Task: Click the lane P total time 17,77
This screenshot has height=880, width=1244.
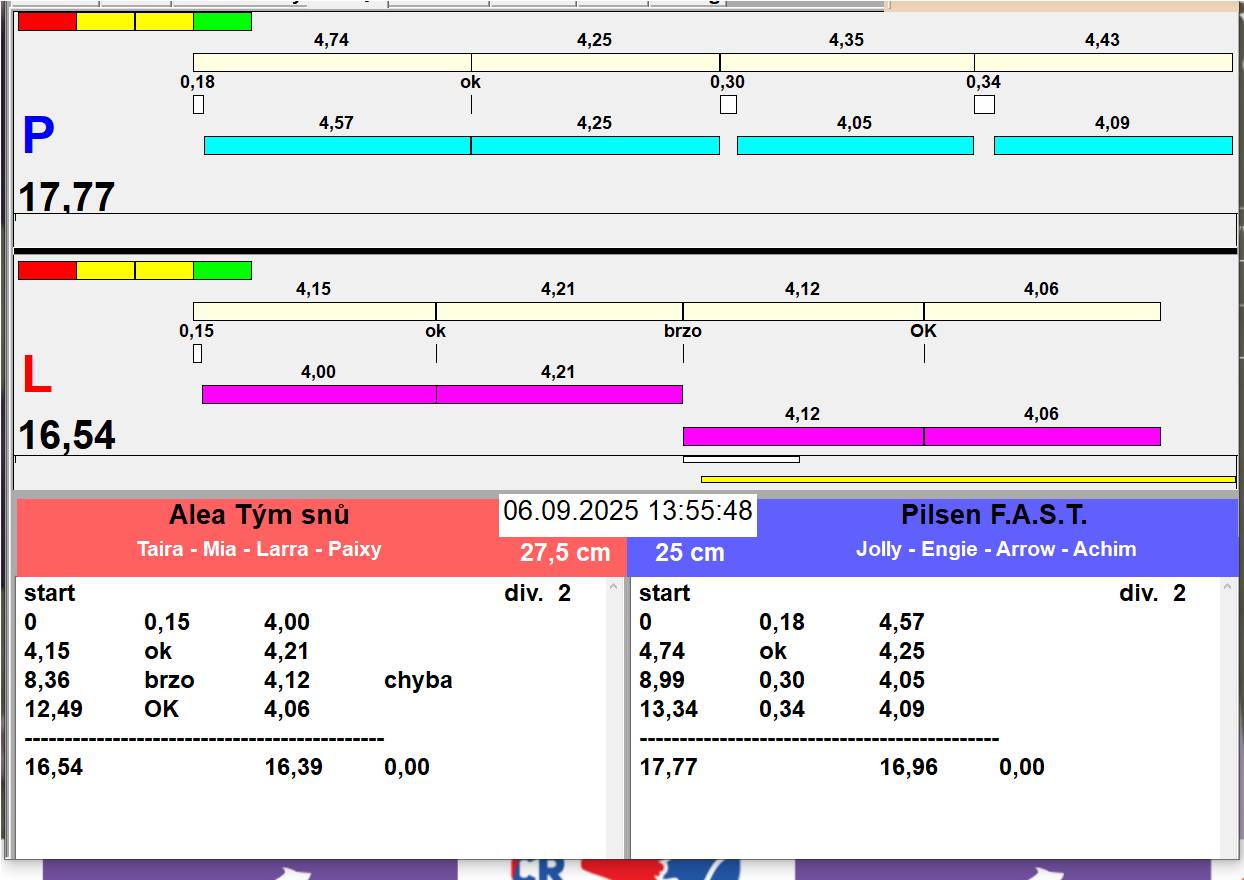Action: coord(67,197)
